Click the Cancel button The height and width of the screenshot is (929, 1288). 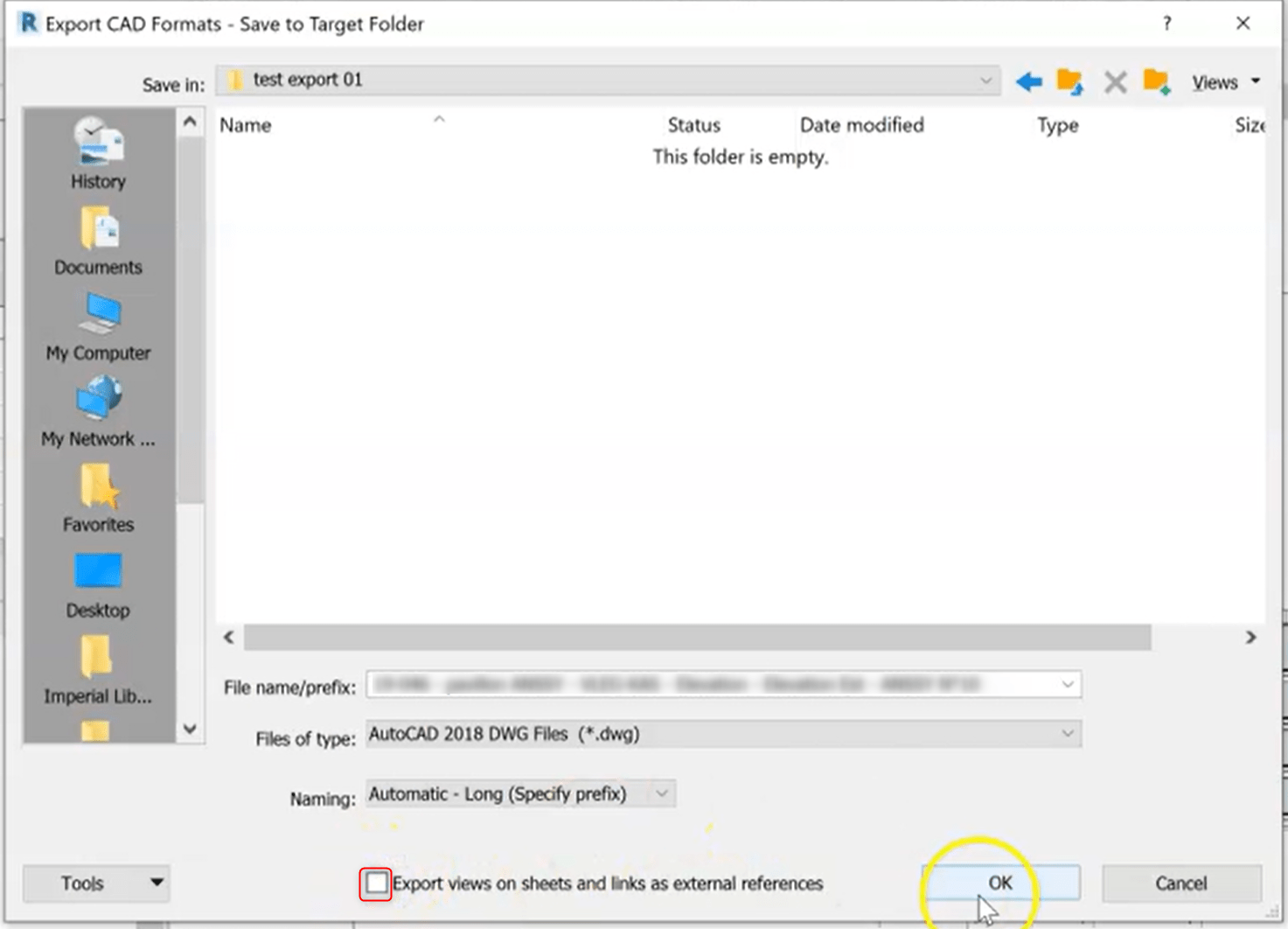[x=1181, y=883]
